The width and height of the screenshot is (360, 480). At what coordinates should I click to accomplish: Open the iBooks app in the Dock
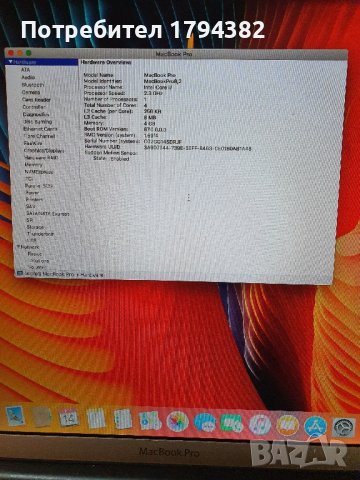coord(287,425)
